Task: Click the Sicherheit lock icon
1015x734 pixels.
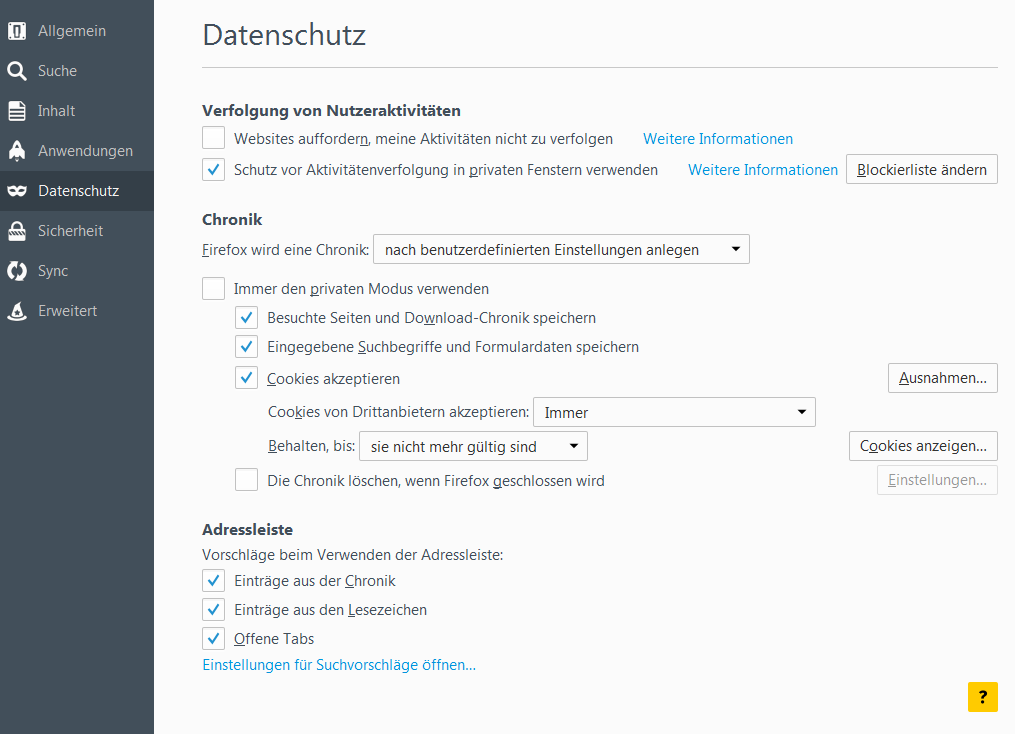Action: click(17, 231)
